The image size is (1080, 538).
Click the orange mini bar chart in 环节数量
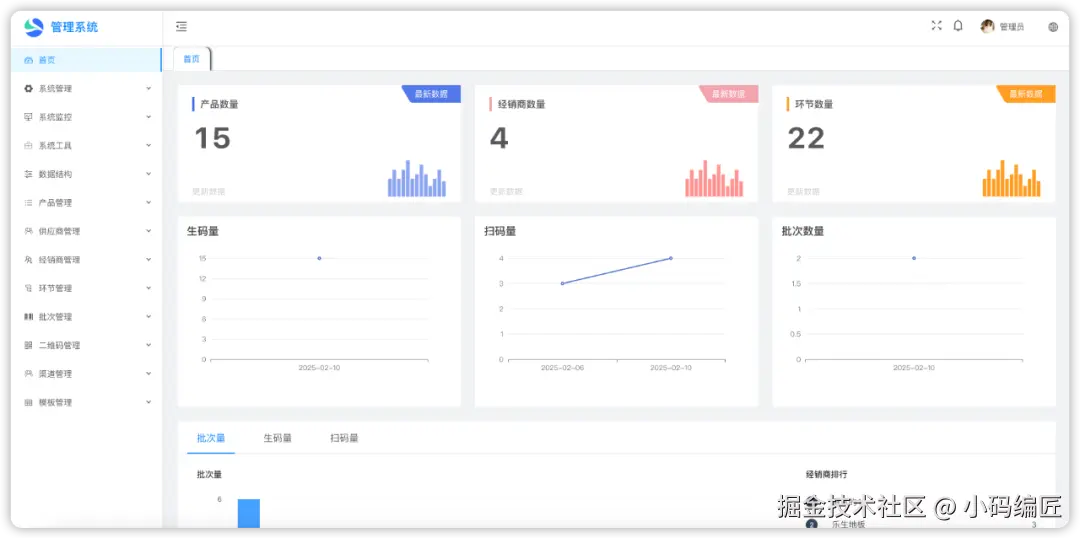coord(1012,178)
